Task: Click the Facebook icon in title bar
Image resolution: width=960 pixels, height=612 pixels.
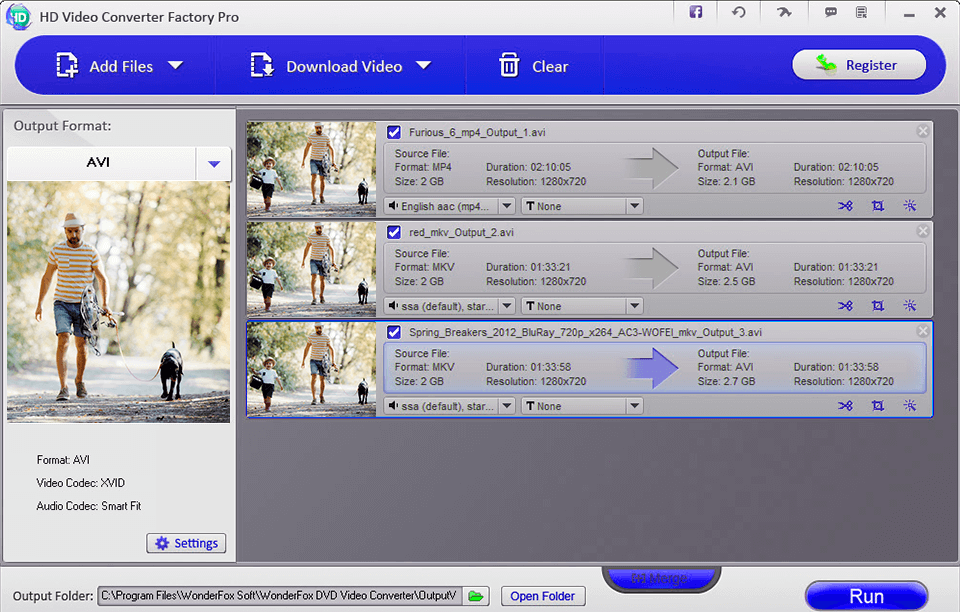Action: tap(695, 12)
